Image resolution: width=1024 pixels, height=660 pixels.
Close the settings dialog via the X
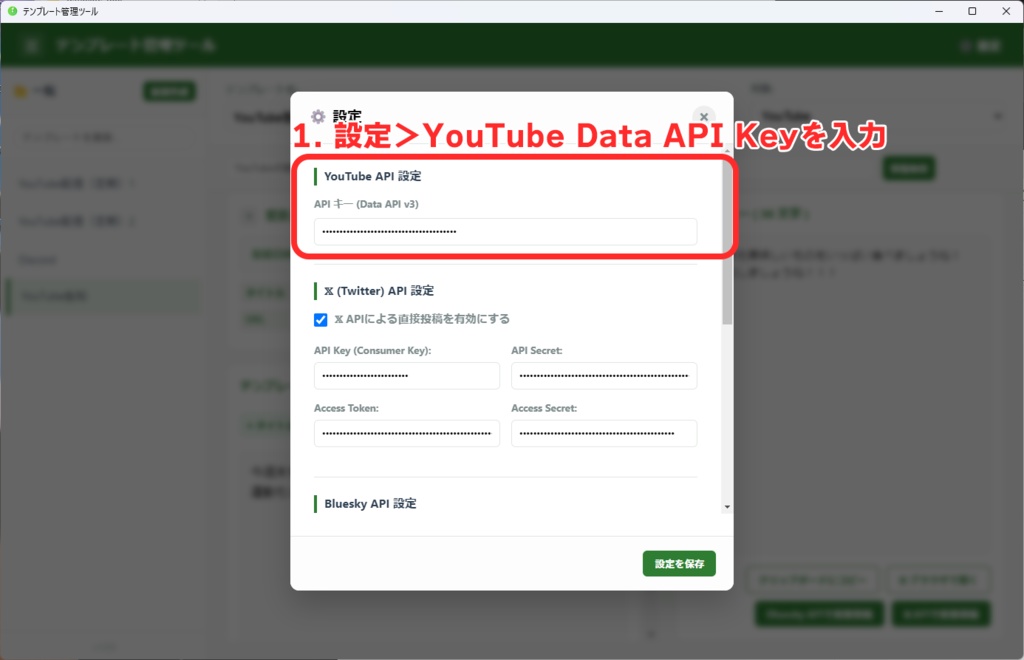pos(703,115)
